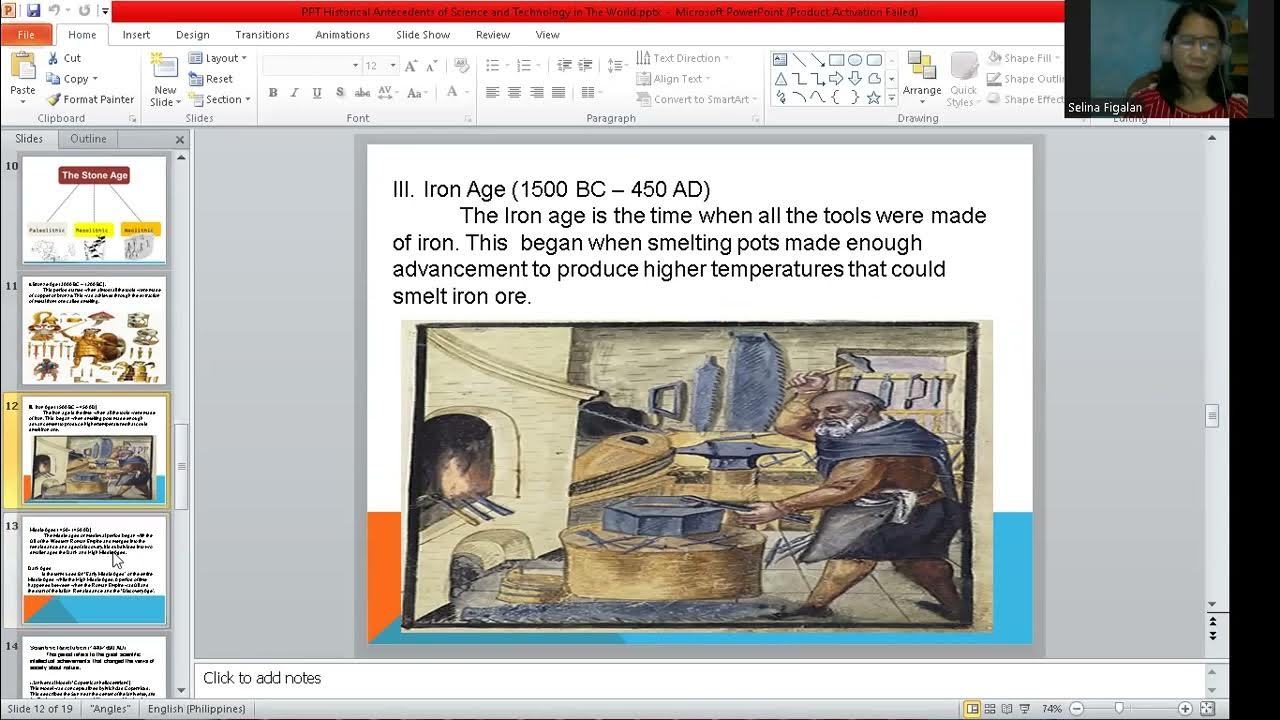Switch to Reading View in status bar
This screenshot has height=720, width=1280.
coord(1009,709)
